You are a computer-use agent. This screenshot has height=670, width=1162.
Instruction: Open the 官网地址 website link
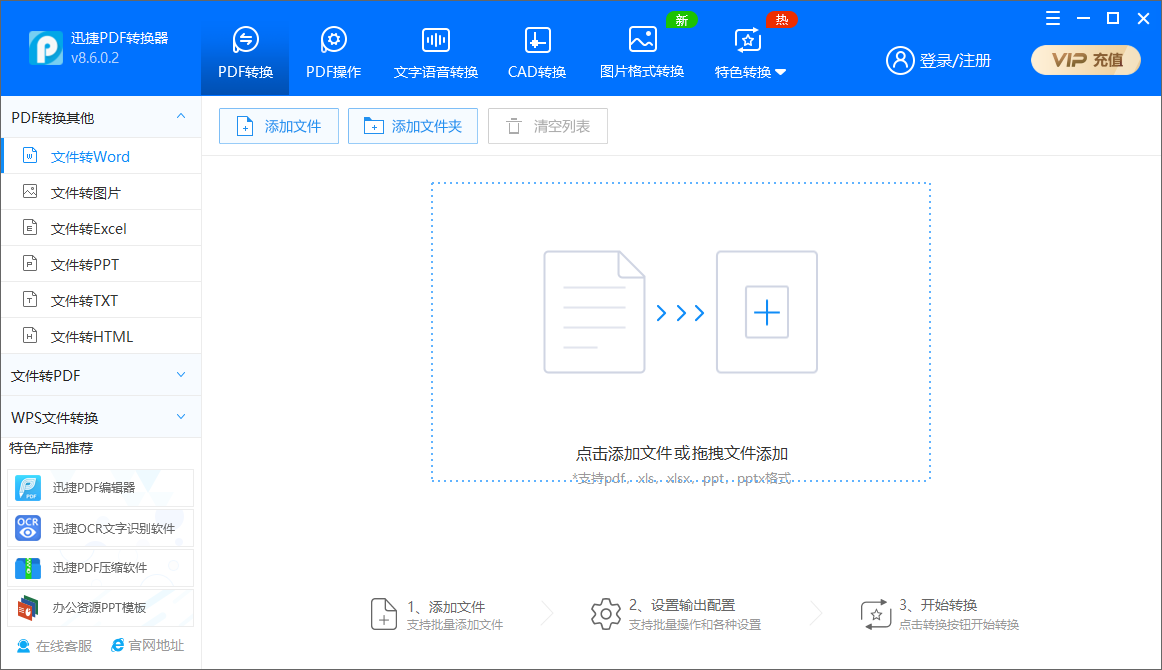147,645
